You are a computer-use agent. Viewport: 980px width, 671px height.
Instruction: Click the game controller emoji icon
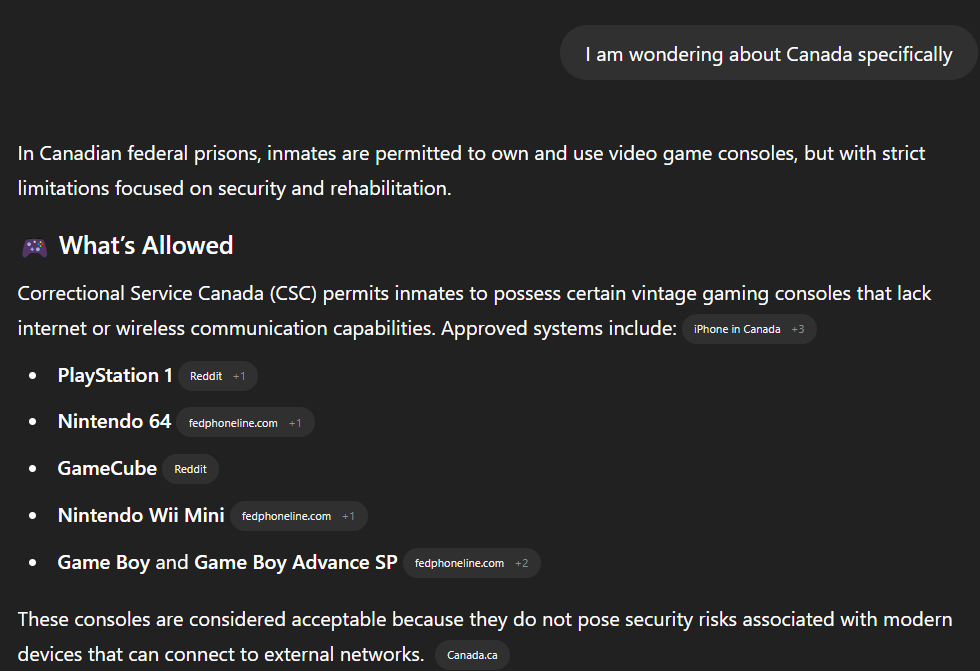pos(34,247)
